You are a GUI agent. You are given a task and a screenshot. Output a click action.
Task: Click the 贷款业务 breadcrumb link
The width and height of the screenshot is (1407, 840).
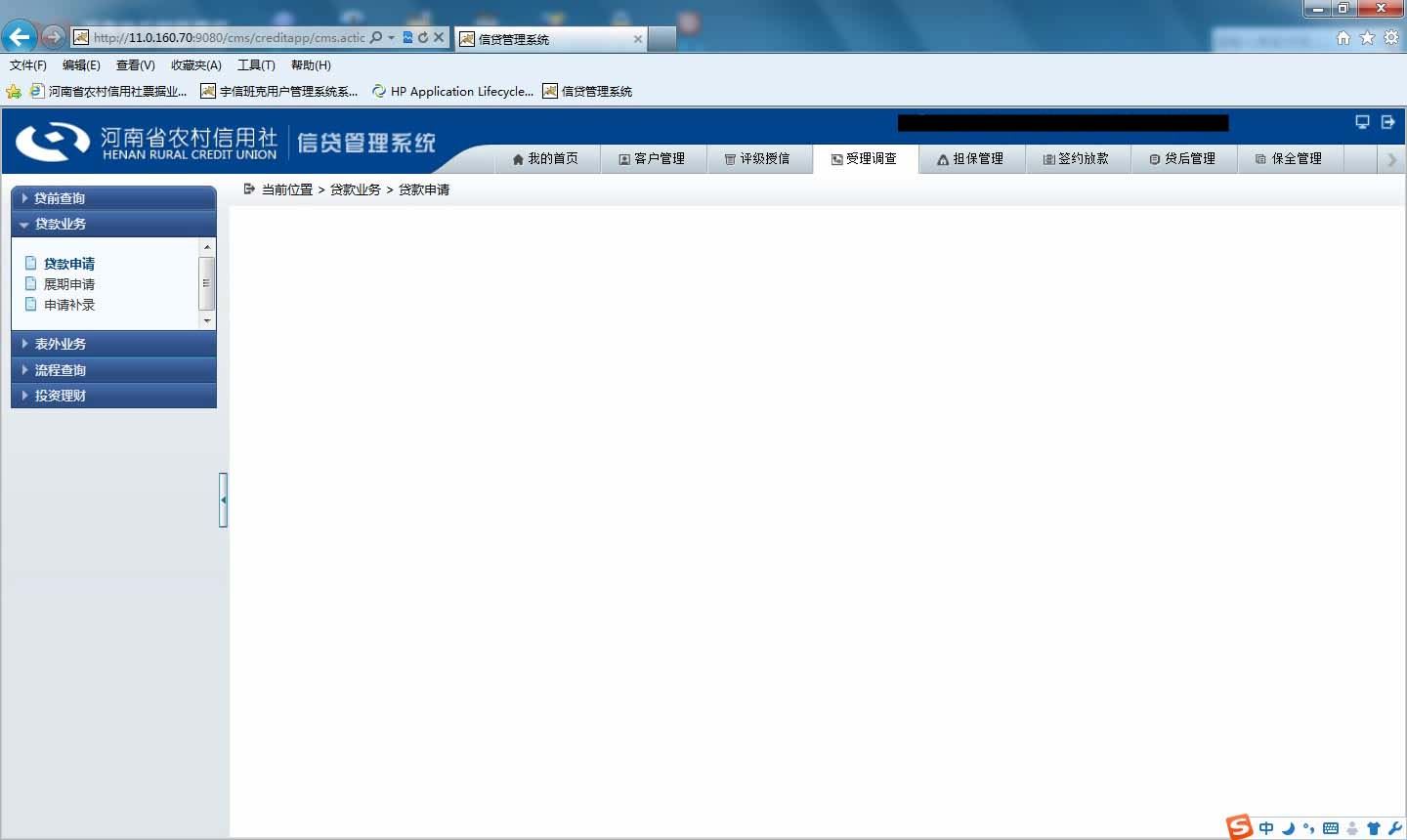[356, 189]
